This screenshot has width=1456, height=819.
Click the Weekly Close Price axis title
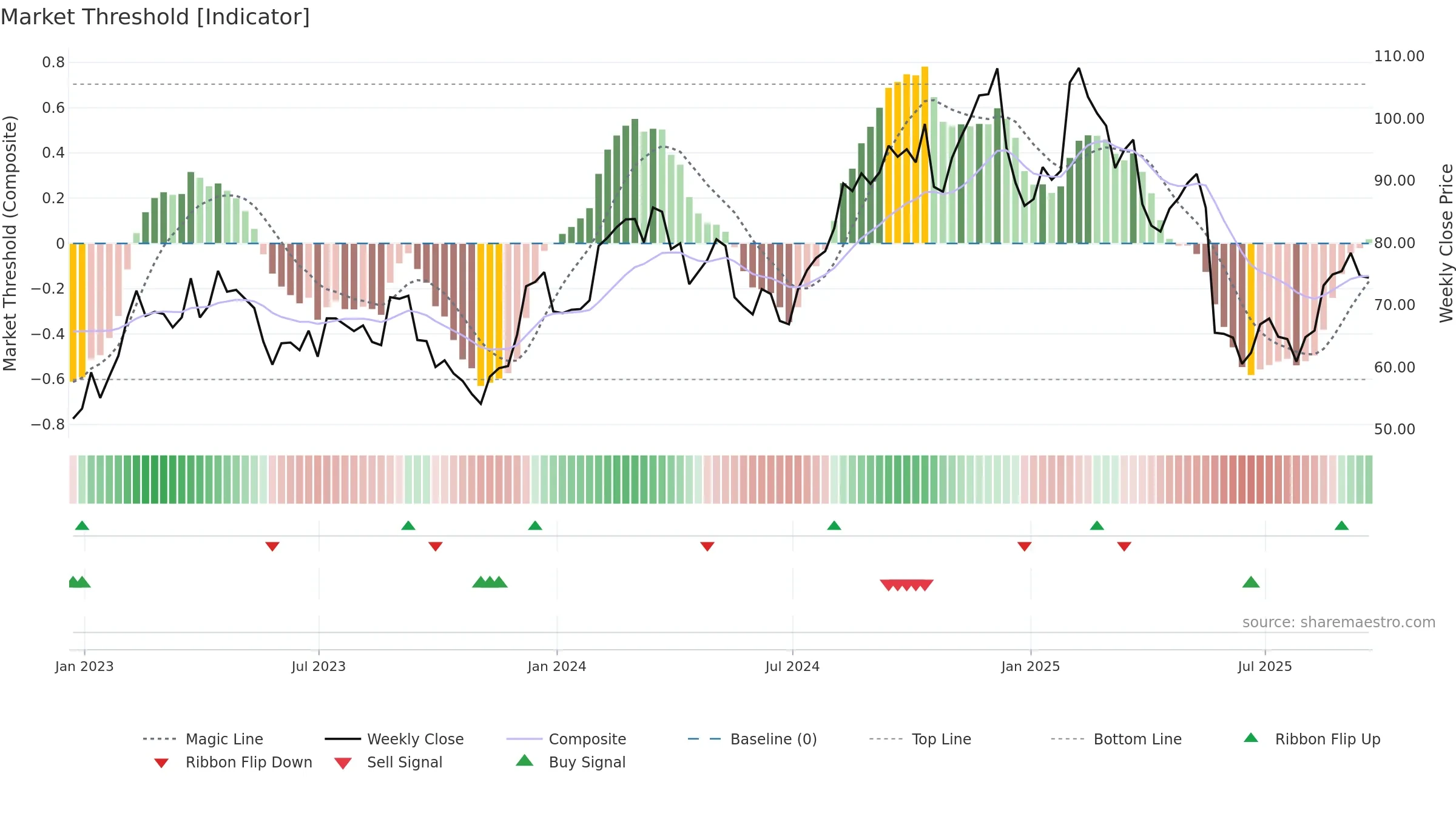click(1446, 243)
